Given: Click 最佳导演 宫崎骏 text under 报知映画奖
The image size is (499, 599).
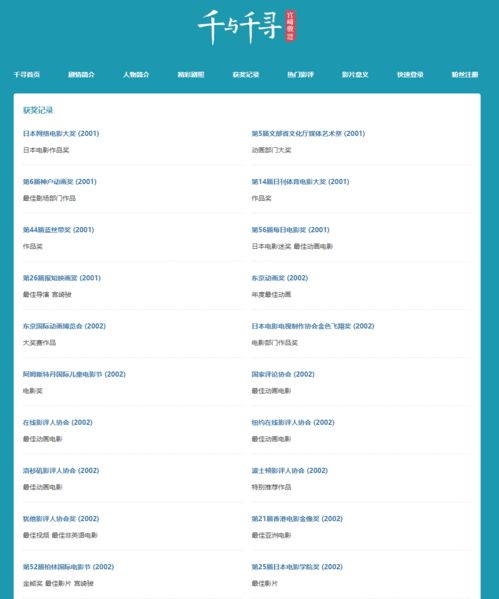Looking at the screenshot, I should (47, 295).
